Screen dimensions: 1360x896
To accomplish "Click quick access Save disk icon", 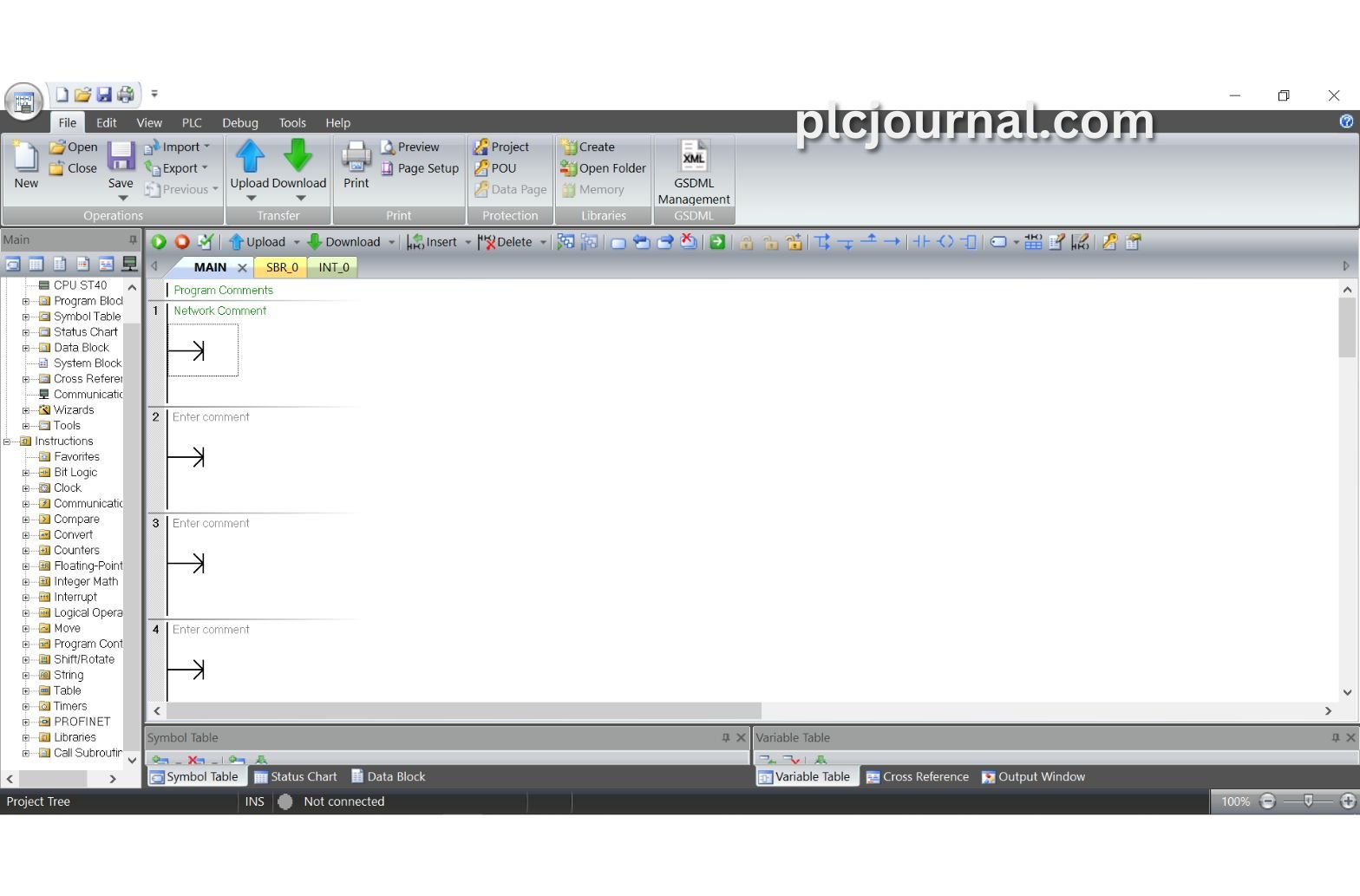I will pyautogui.click(x=104, y=95).
